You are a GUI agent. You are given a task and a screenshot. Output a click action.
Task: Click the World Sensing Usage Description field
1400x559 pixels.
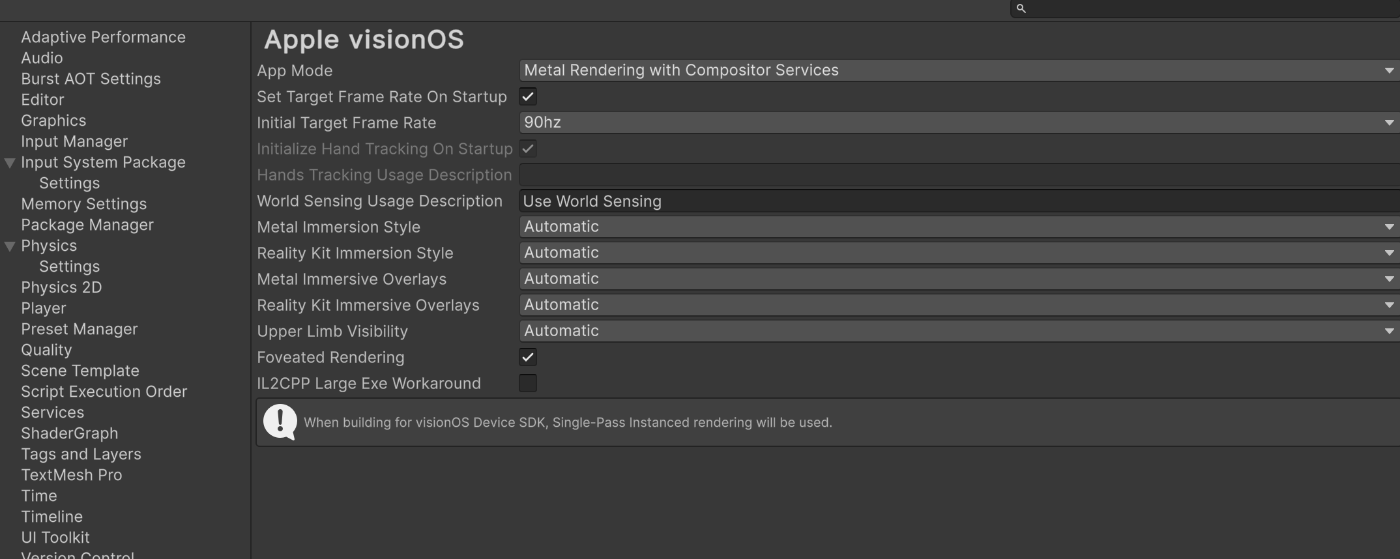click(x=959, y=201)
